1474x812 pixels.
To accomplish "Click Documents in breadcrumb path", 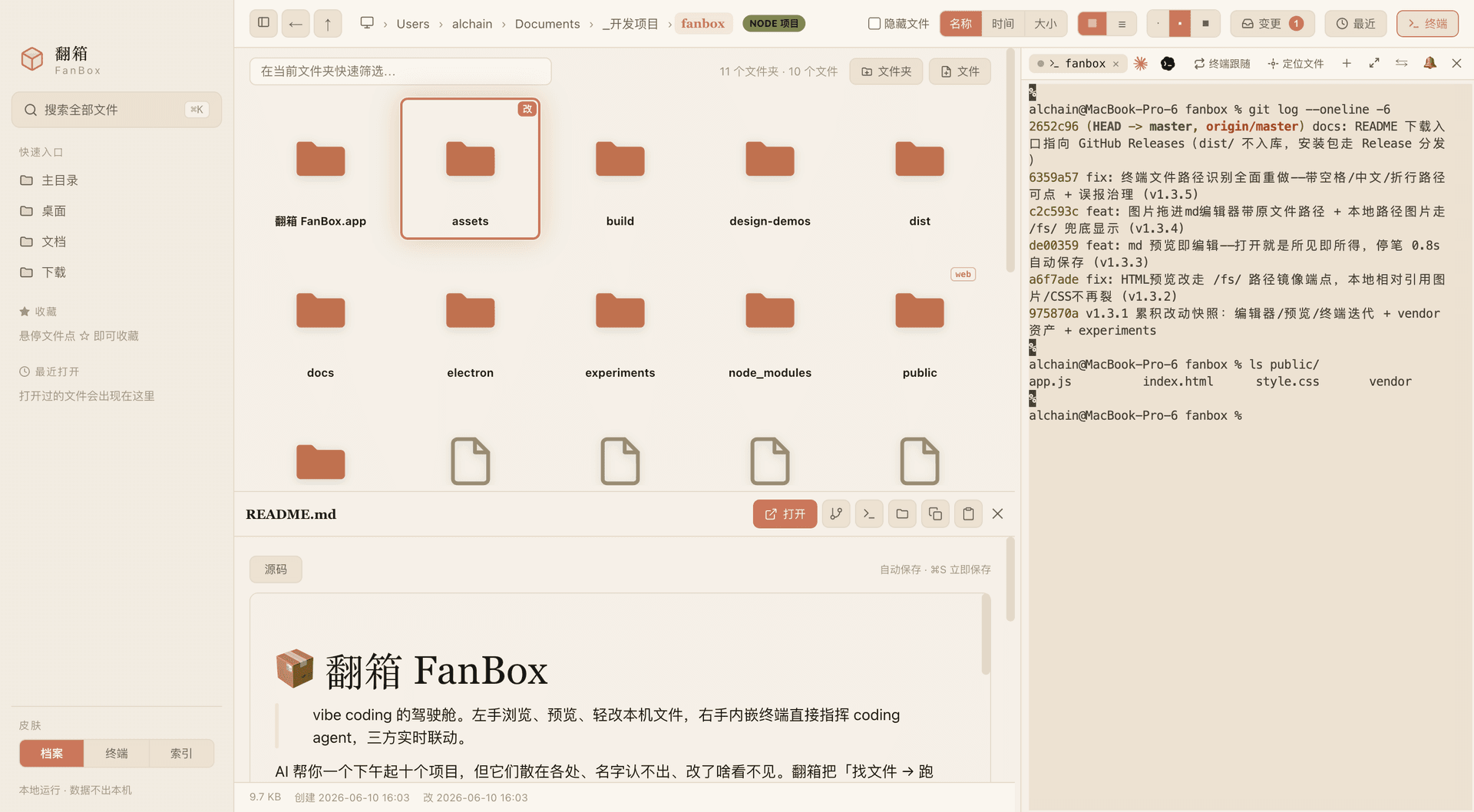I will tap(547, 24).
